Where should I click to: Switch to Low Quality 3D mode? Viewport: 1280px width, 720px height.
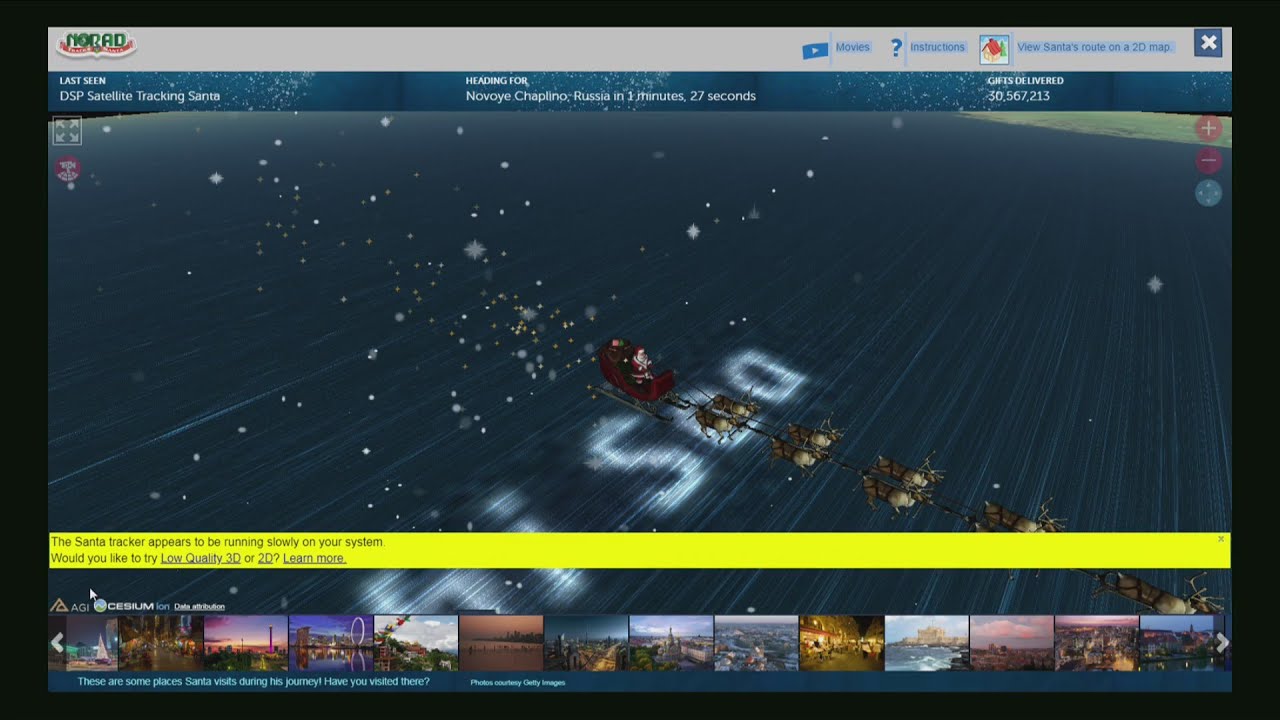coord(200,558)
